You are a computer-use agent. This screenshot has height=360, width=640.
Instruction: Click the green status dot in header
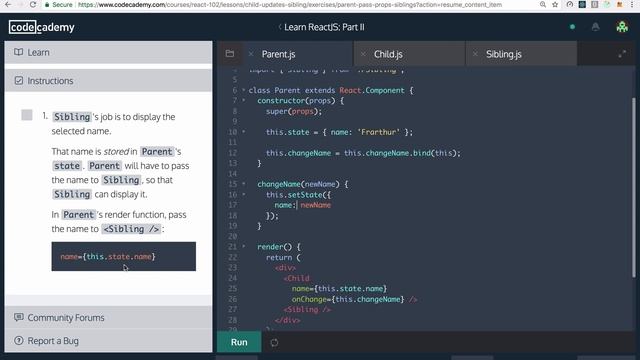tap(572, 27)
